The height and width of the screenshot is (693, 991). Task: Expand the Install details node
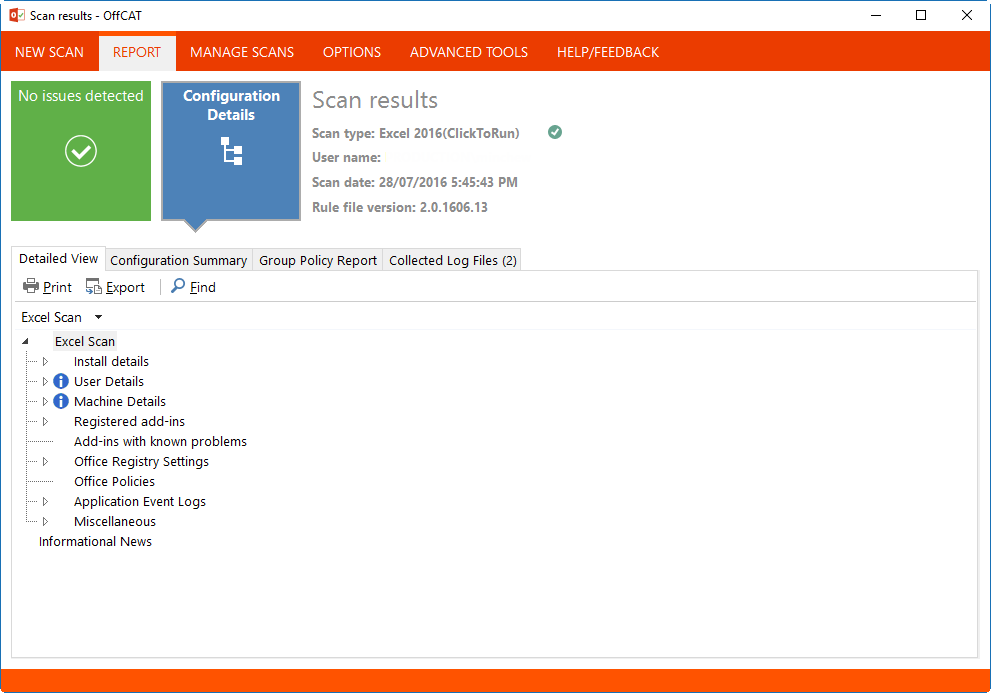(x=45, y=362)
